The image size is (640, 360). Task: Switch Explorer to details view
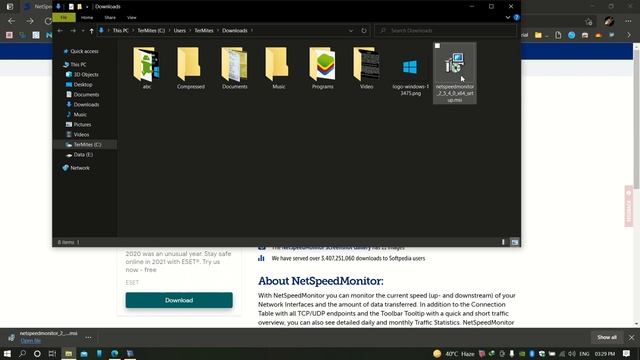(x=503, y=242)
